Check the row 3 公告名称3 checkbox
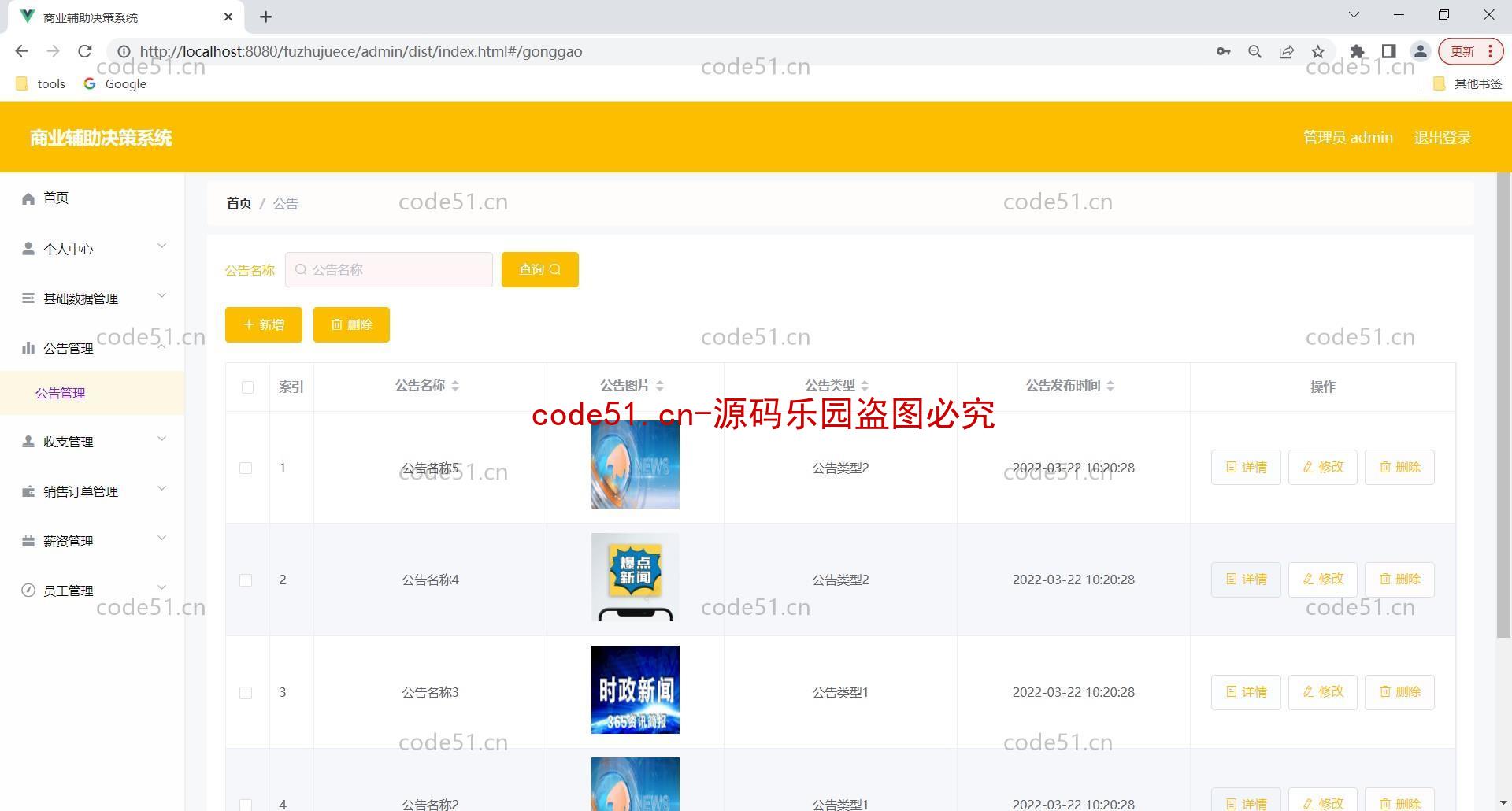 point(246,693)
